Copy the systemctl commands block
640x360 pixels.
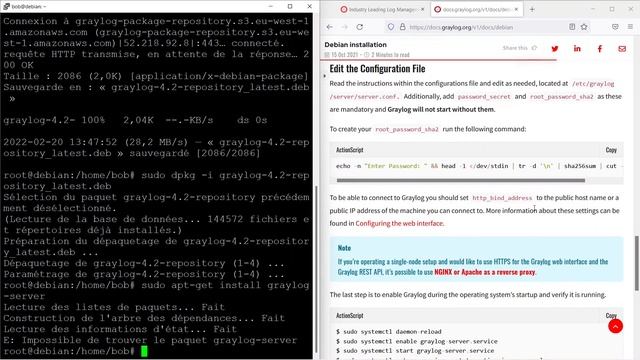(x=611, y=315)
